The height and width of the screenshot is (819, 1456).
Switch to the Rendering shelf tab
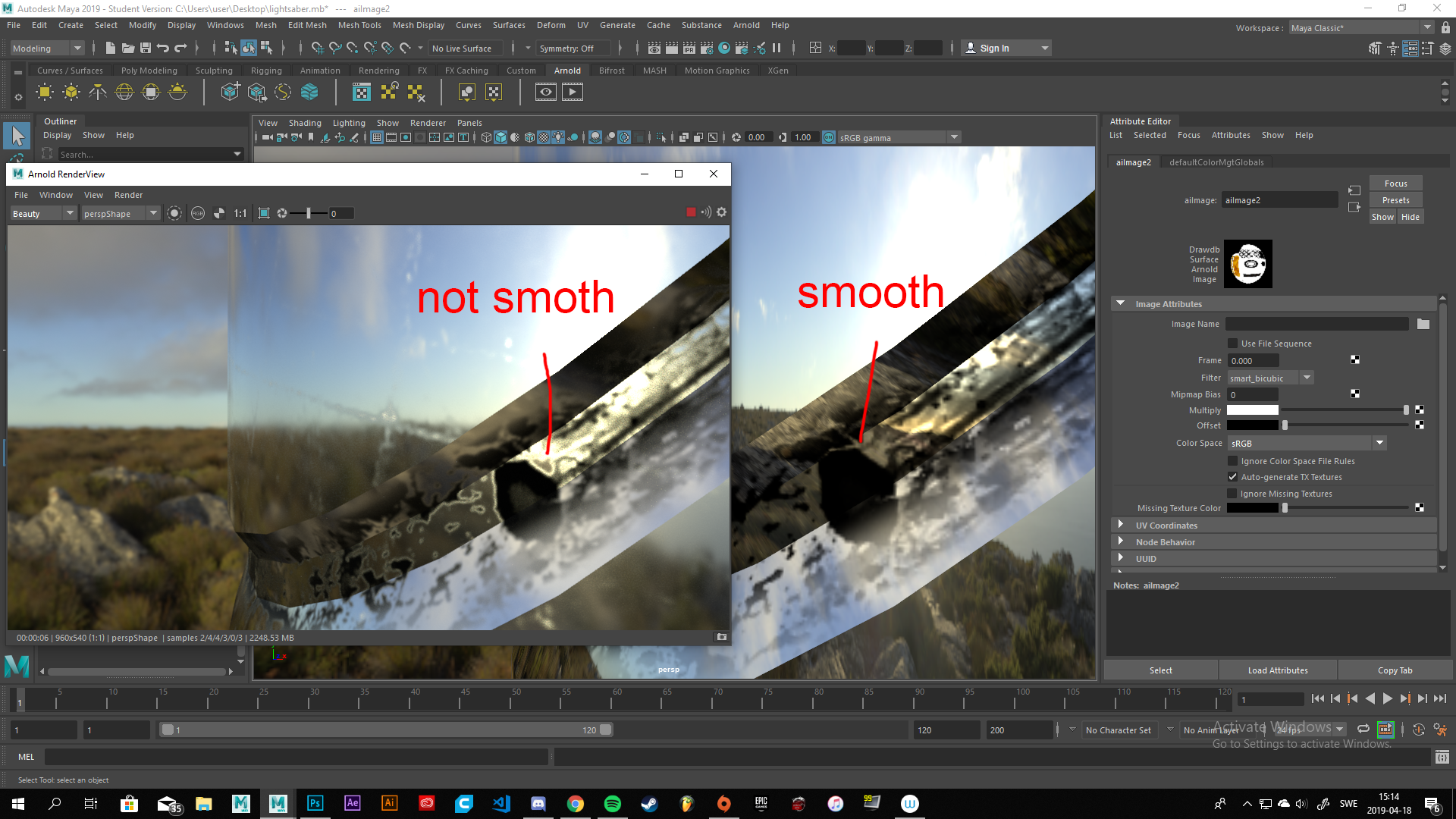tap(378, 70)
